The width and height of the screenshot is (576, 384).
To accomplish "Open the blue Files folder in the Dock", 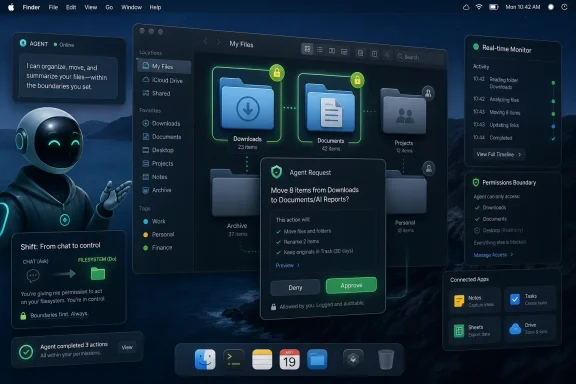I will 317,359.
